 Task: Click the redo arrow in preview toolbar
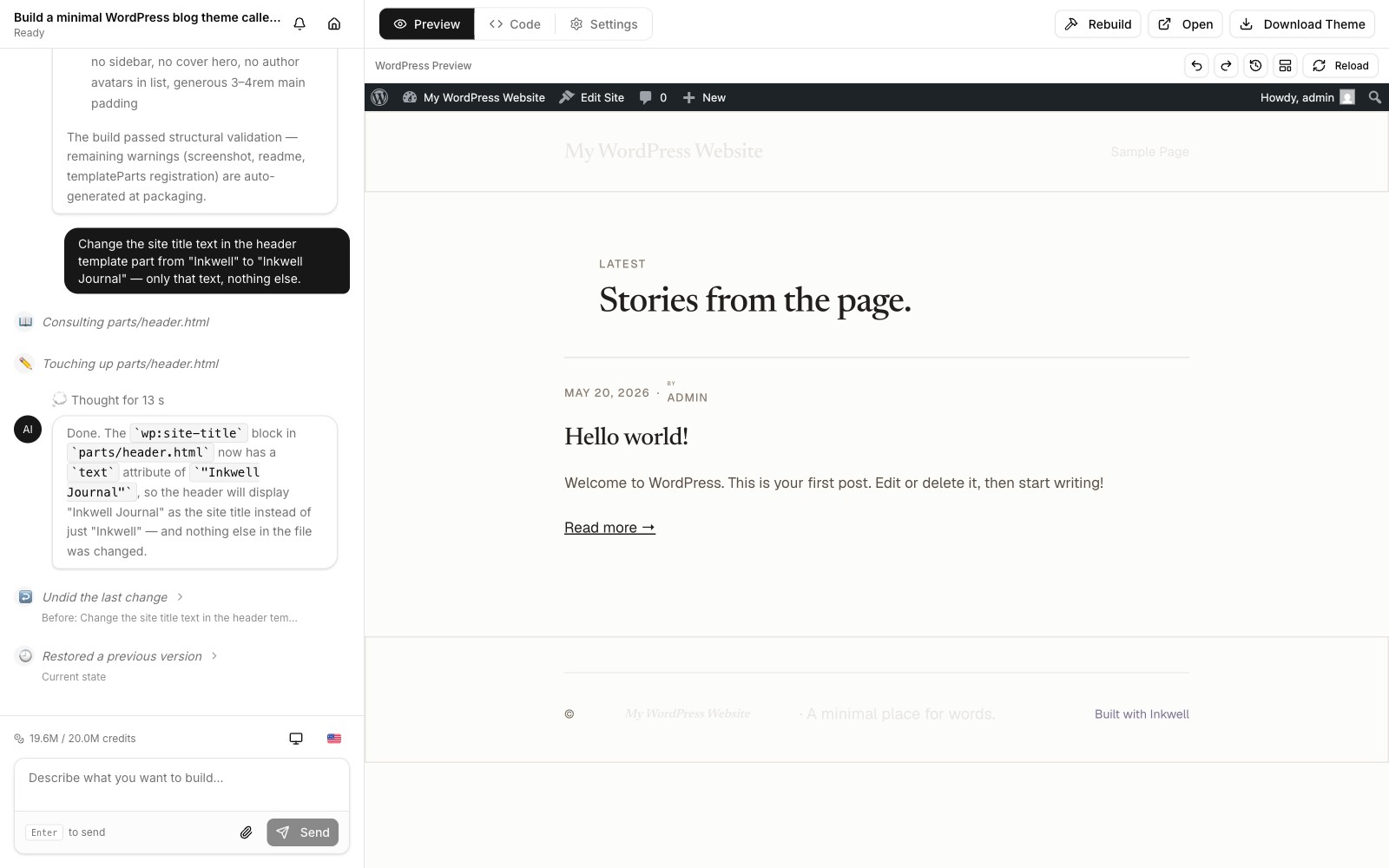click(x=1226, y=65)
